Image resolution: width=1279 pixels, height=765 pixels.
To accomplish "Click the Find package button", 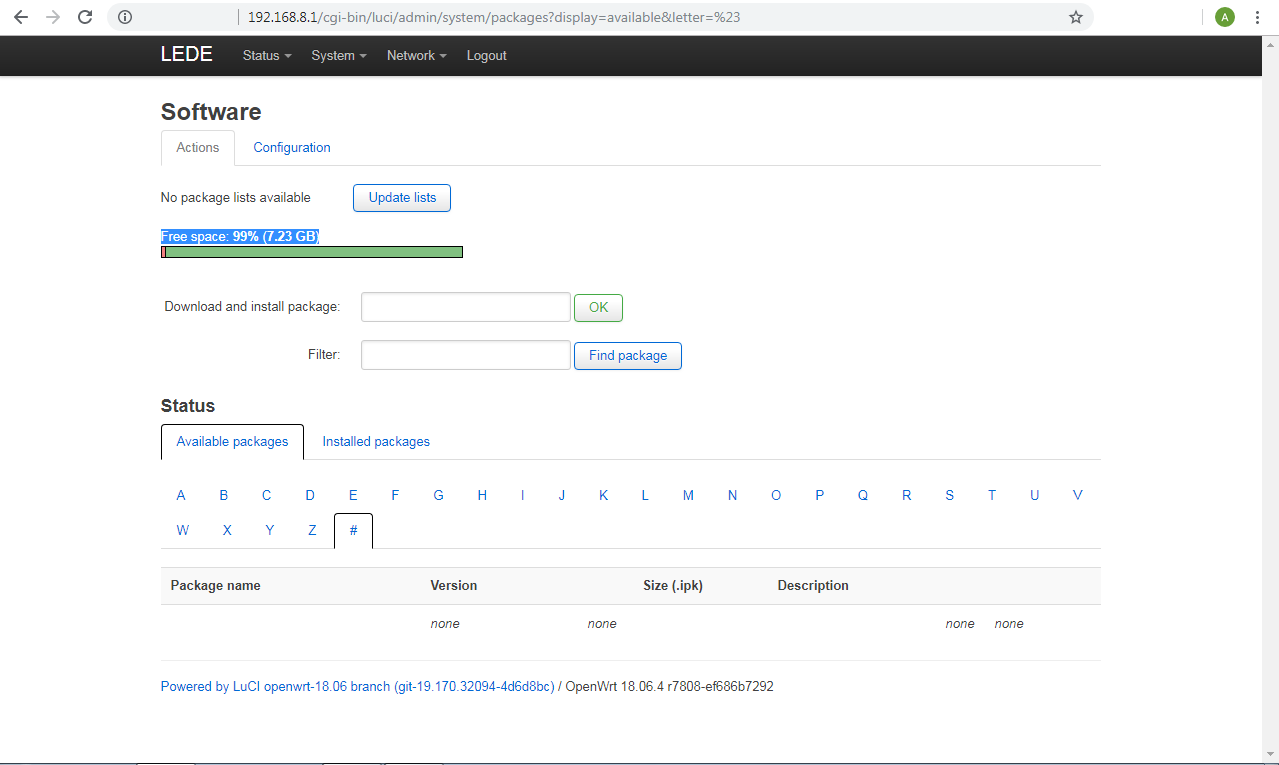I will pyautogui.click(x=628, y=356).
